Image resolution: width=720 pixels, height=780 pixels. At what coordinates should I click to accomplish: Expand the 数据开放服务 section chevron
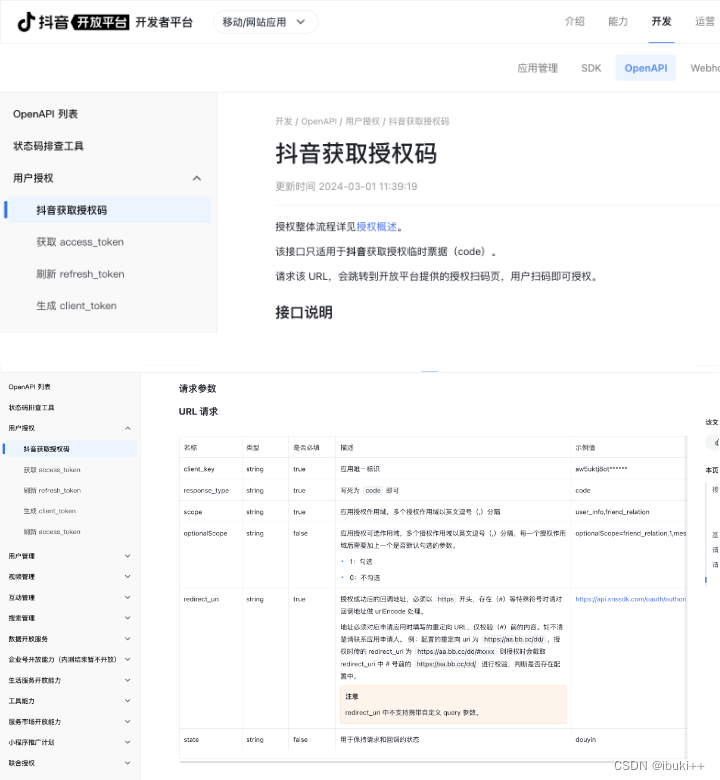[x=128, y=639]
